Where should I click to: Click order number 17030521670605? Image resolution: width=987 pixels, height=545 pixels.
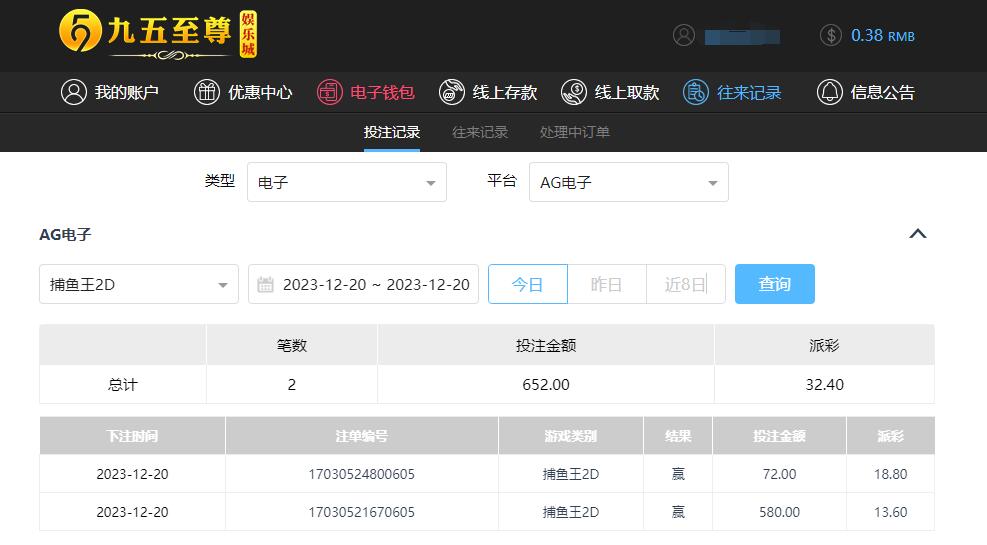coord(361,512)
